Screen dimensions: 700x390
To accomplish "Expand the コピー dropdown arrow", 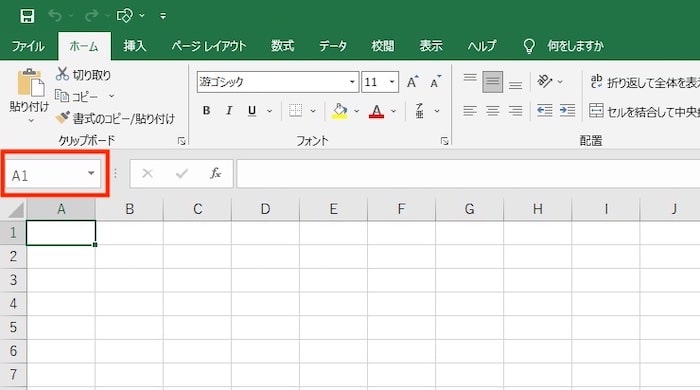I will [x=112, y=96].
